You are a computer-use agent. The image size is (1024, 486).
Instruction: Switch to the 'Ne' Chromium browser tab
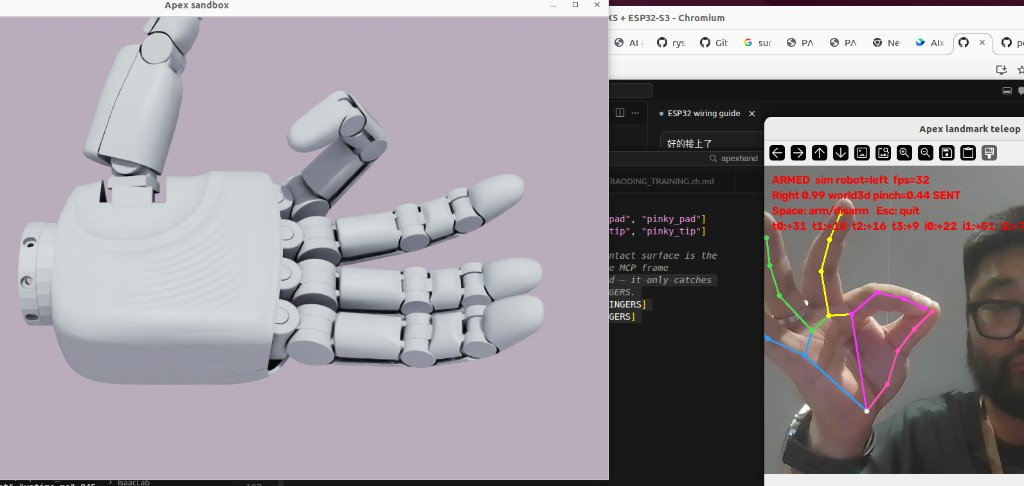pyautogui.click(x=886, y=42)
